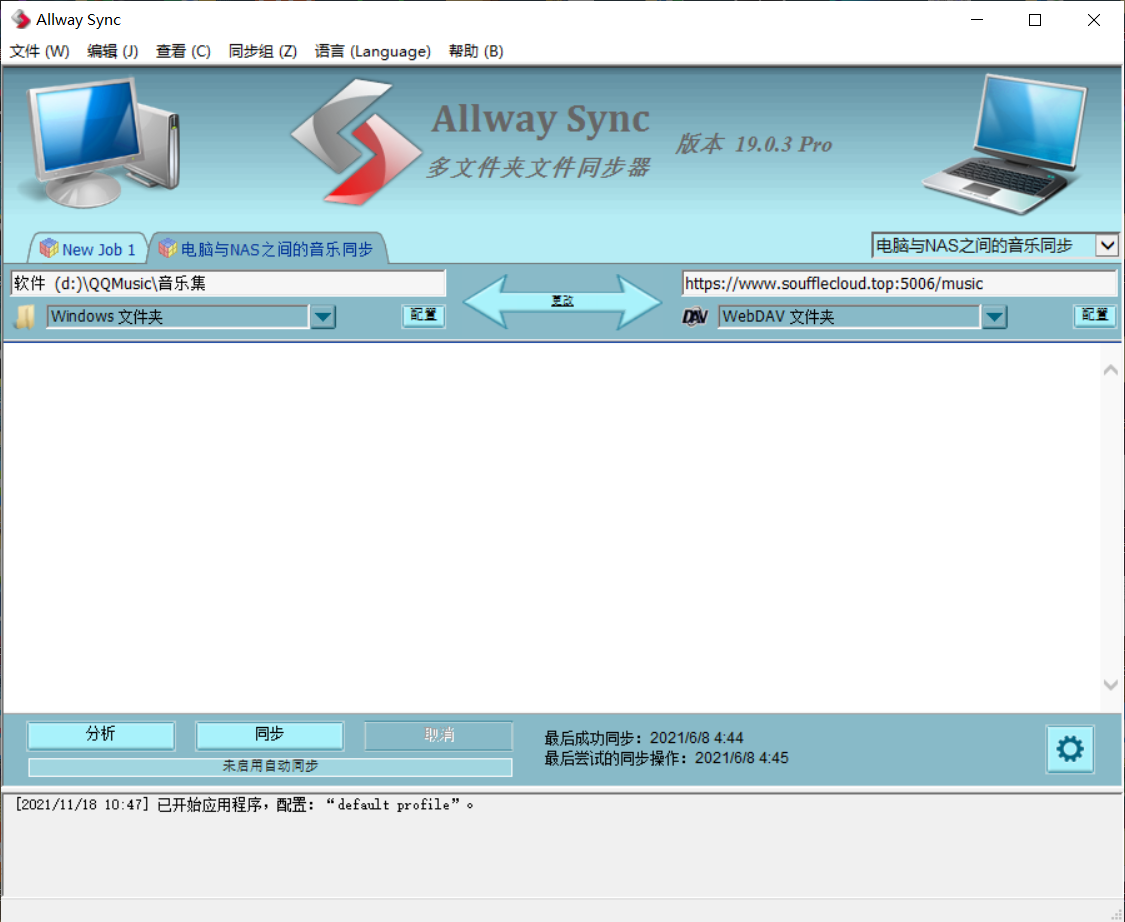Click the laptop image on right
The image size is (1125, 922).
tap(1004, 144)
